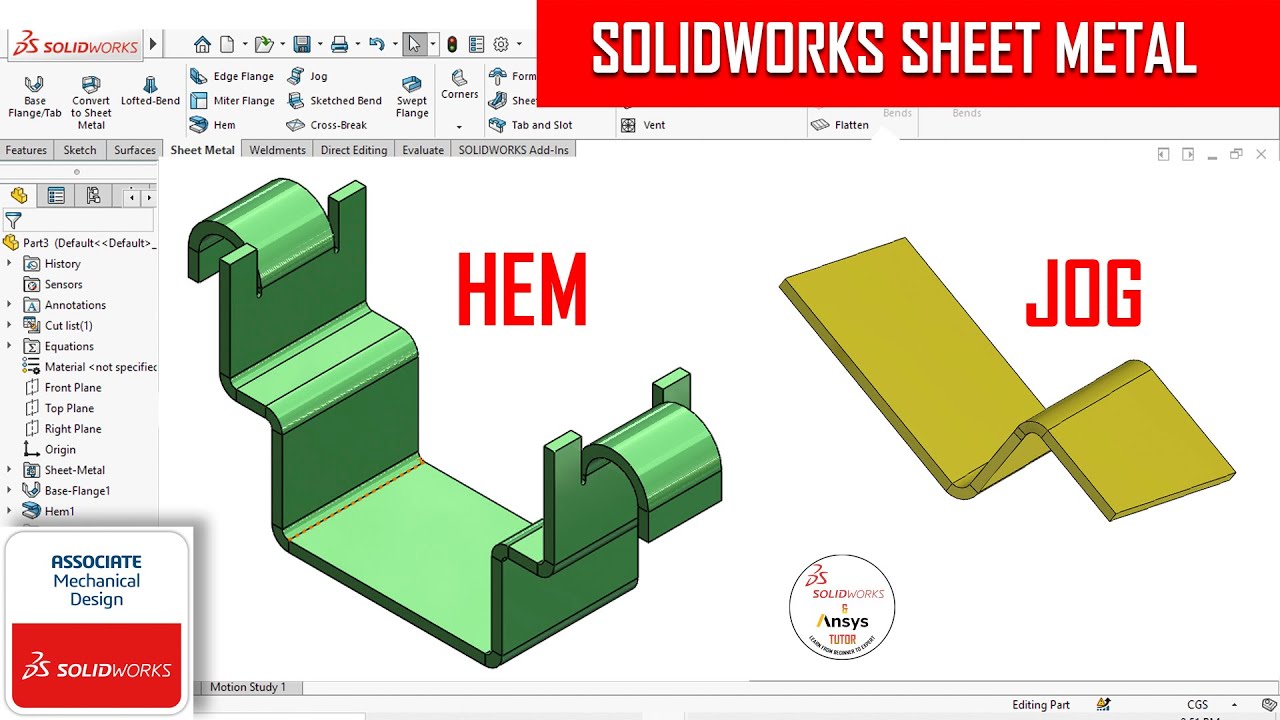Select the Front Plane item

(x=62, y=387)
